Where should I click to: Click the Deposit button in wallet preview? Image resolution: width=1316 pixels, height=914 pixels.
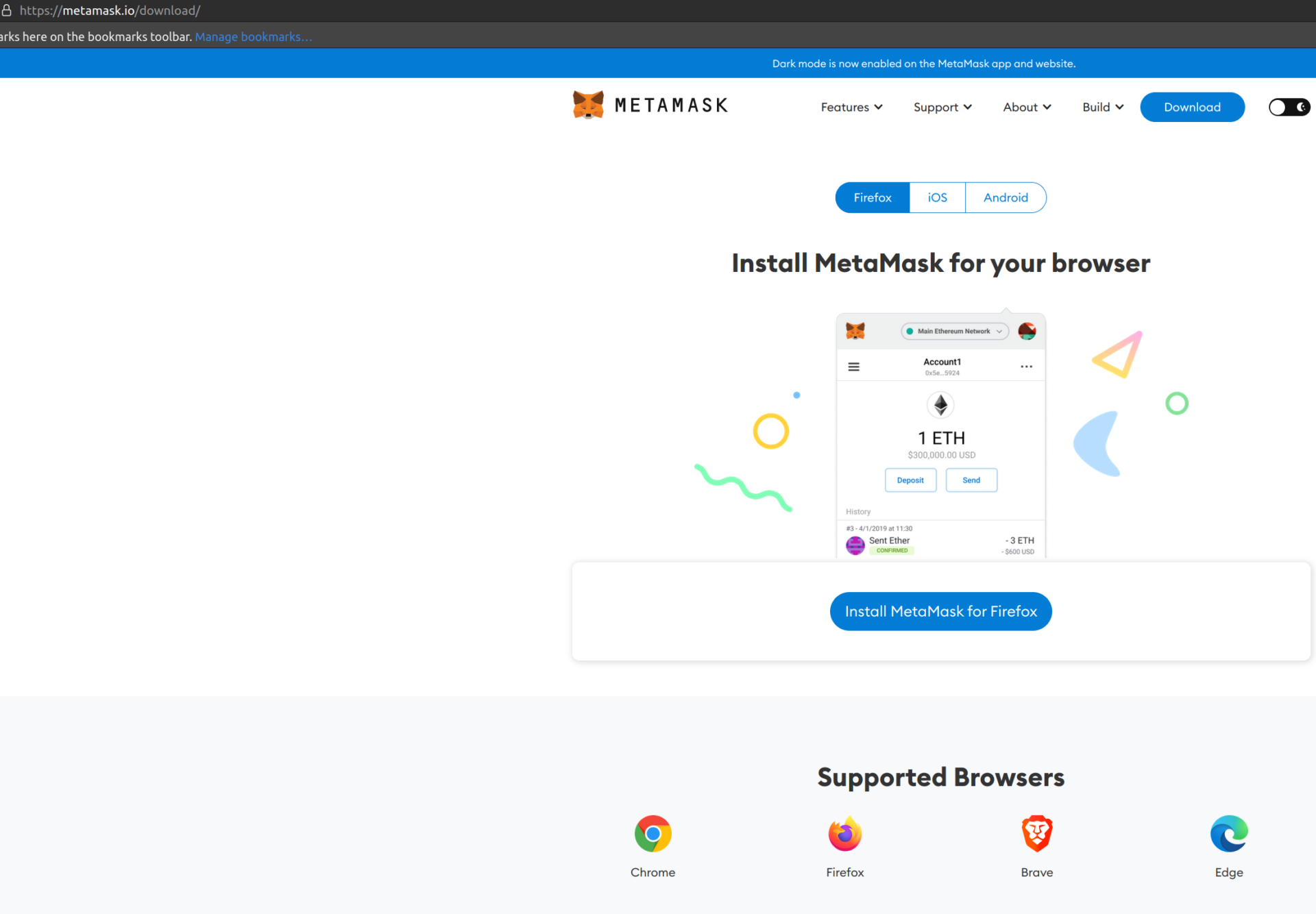click(x=910, y=480)
